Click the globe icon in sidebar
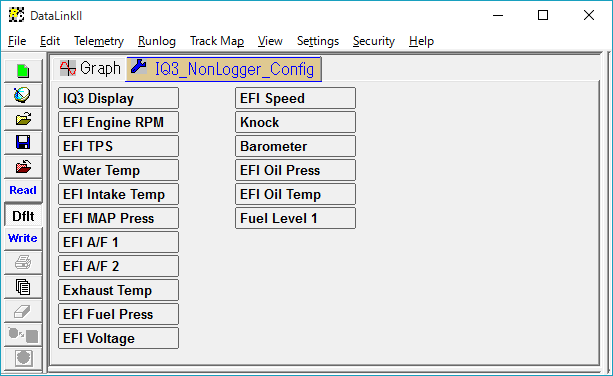613x376 pixels. pos(23,95)
